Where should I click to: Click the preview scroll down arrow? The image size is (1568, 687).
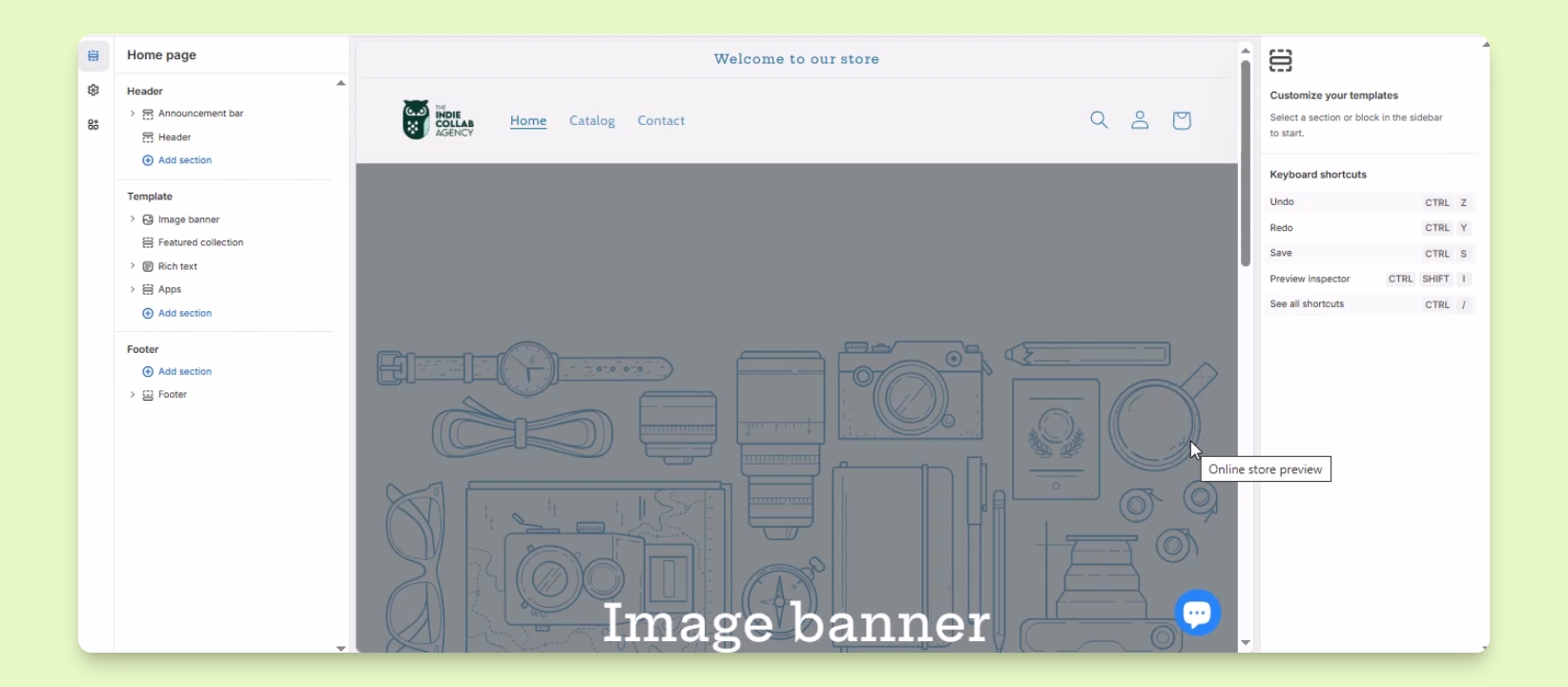(x=1246, y=643)
